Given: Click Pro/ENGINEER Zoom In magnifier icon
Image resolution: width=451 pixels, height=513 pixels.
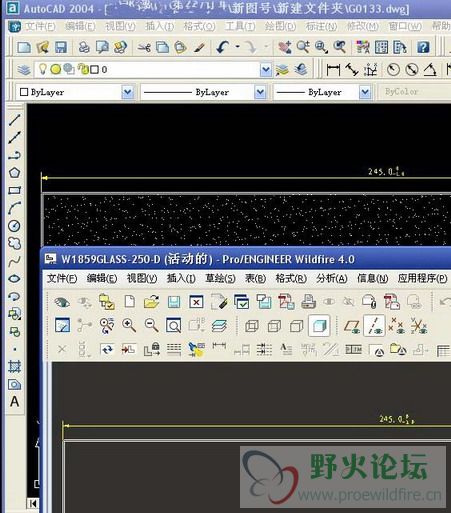Looking at the screenshot, I should 129,325.
